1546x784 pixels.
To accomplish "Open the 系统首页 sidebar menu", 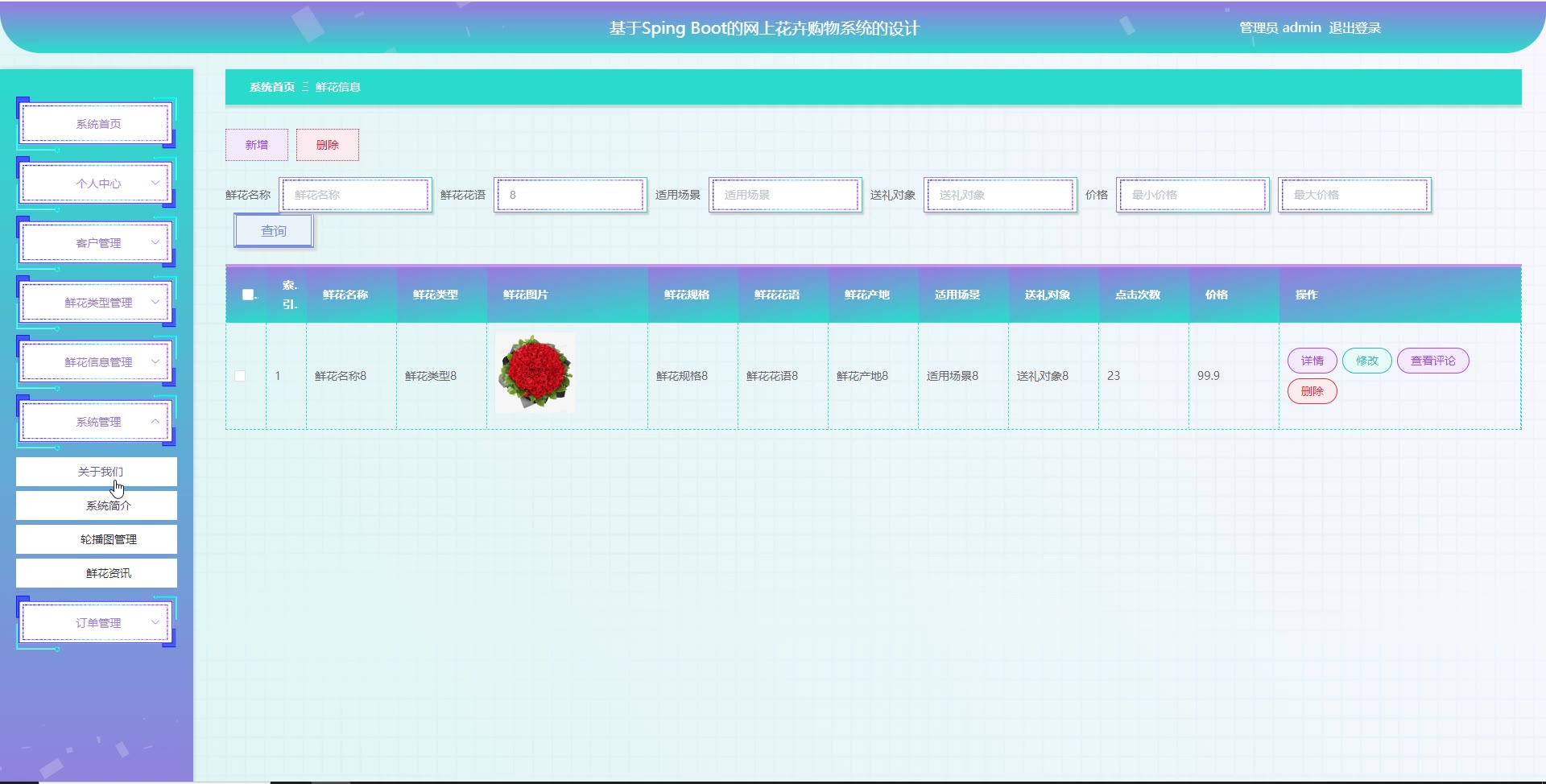I will [97, 124].
